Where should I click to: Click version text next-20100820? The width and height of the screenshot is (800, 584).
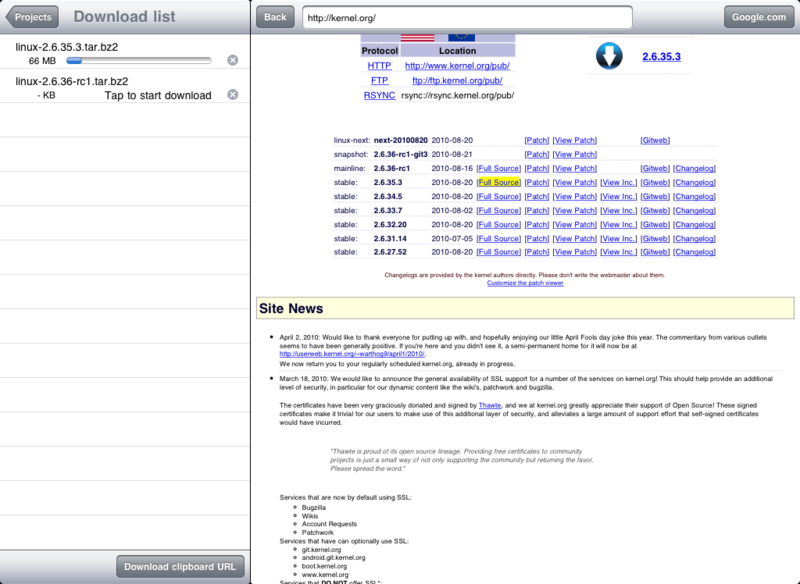coord(401,140)
